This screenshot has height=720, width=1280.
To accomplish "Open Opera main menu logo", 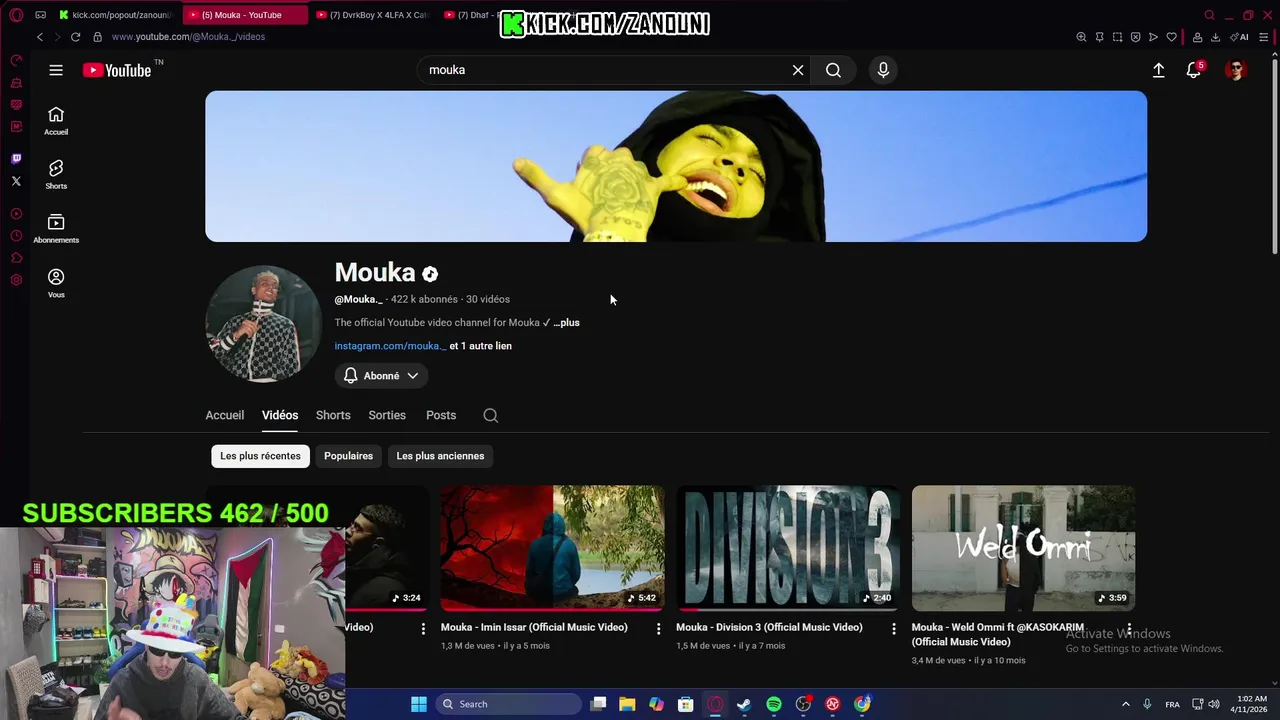I will (x=16, y=15).
